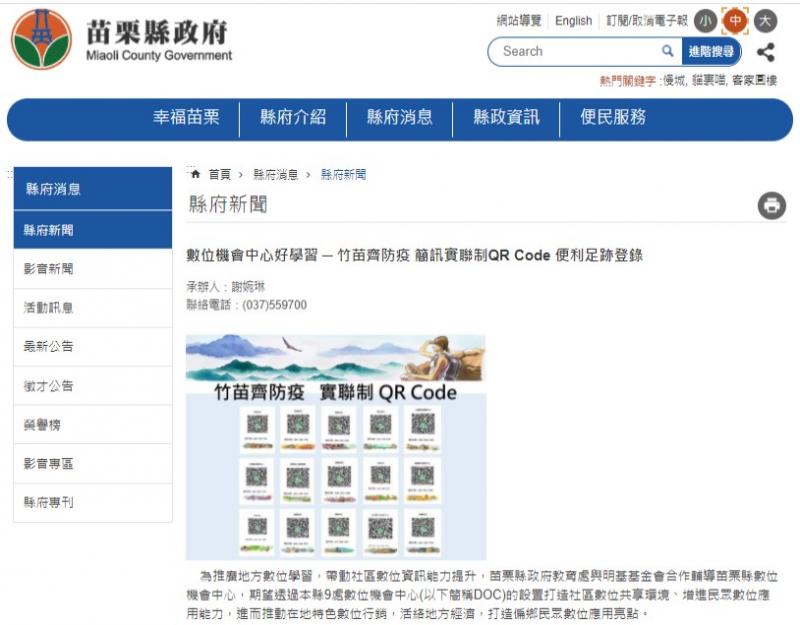Click the print page icon
The image size is (800, 625).
tap(771, 206)
